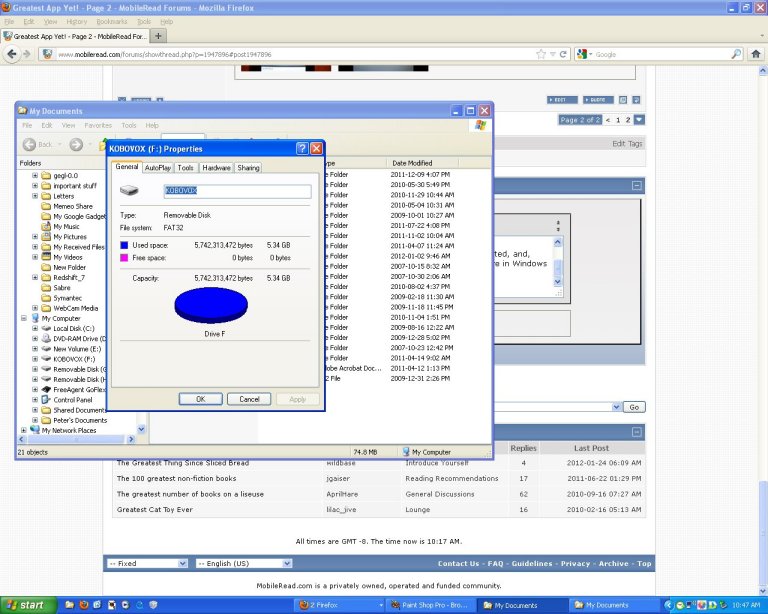Click the Cancel button in Properties dialog

pos(249,399)
